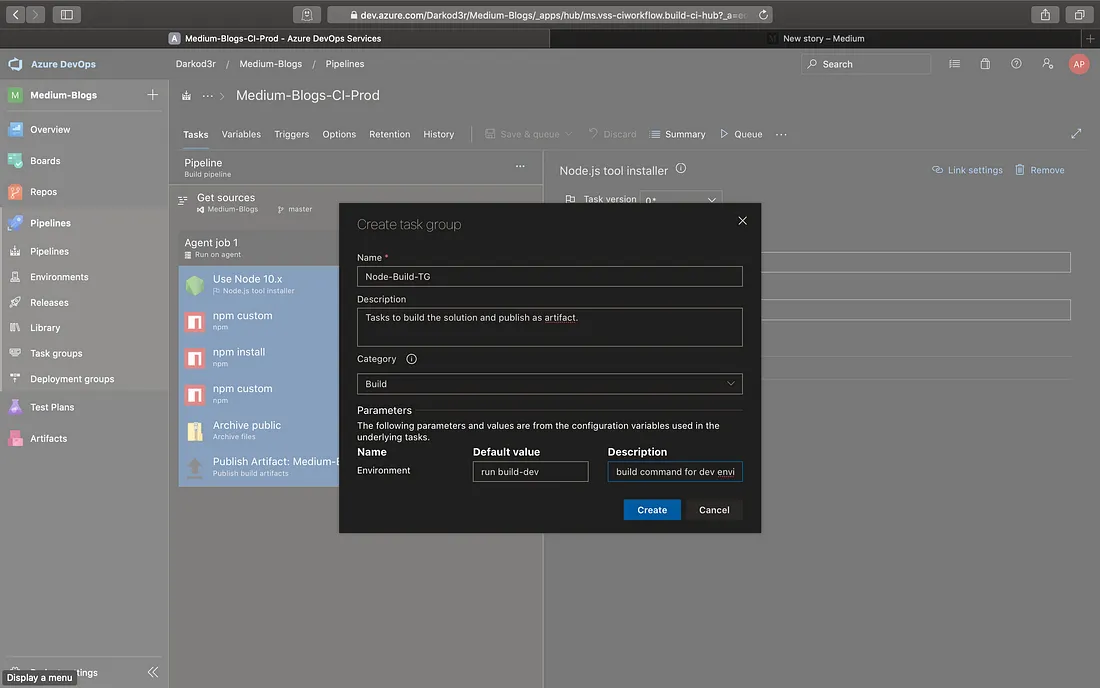The width and height of the screenshot is (1100, 688).
Task: Click the info icon next to Category
Action: [x=411, y=359]
